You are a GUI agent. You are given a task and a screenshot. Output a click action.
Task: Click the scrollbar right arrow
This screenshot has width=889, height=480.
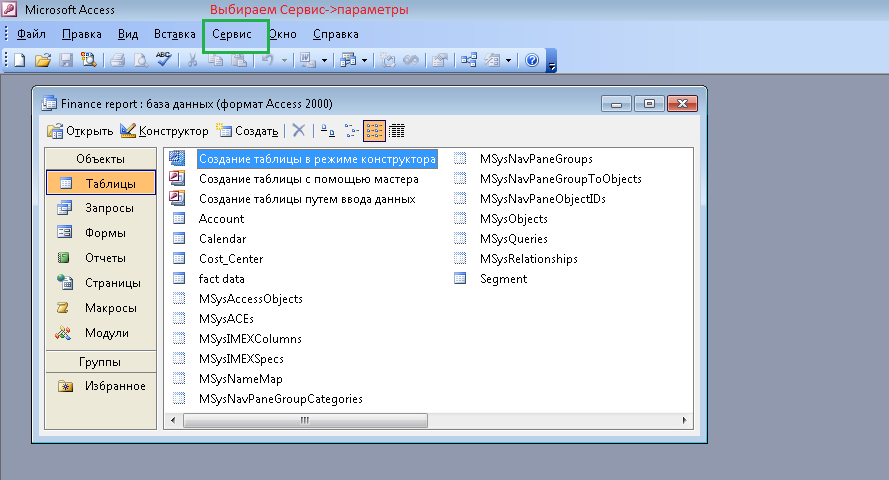pos(684,420)
